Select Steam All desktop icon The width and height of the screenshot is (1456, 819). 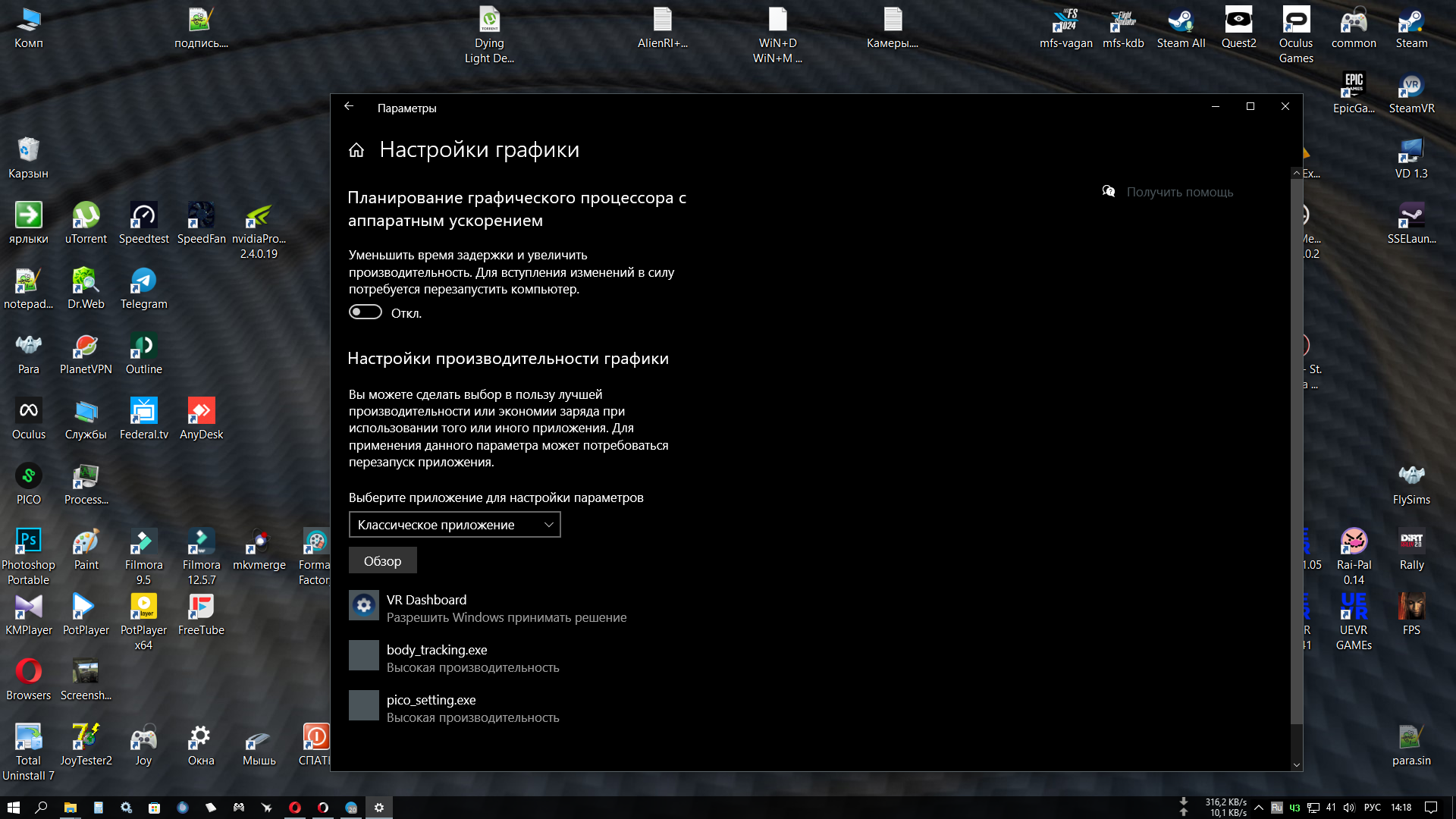1181,27
